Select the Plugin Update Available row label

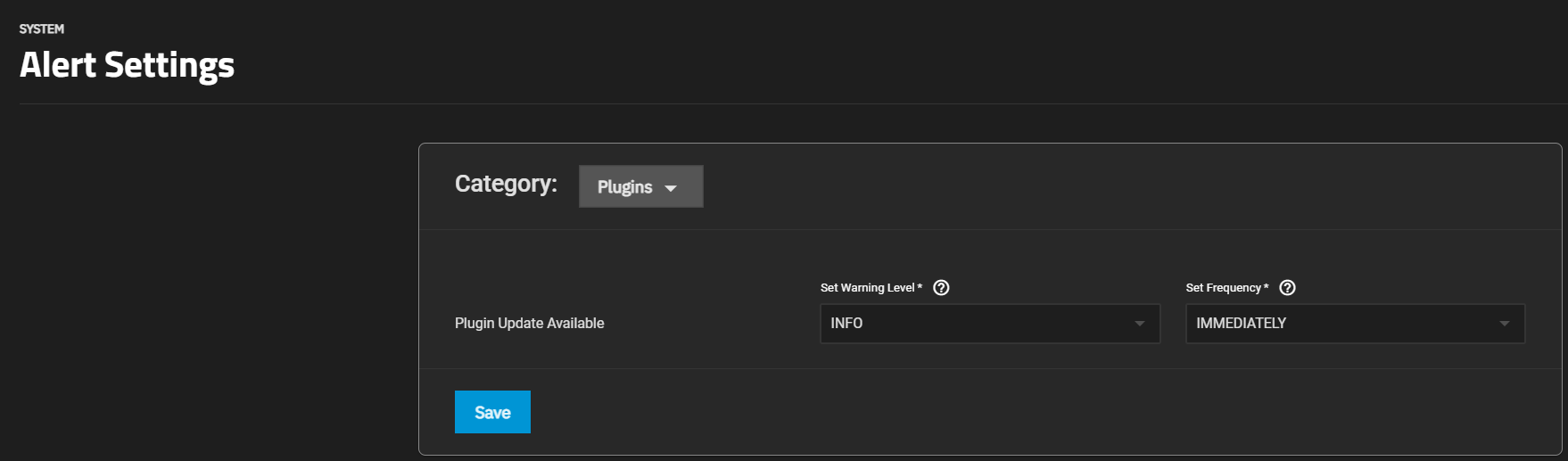[529, 323]
